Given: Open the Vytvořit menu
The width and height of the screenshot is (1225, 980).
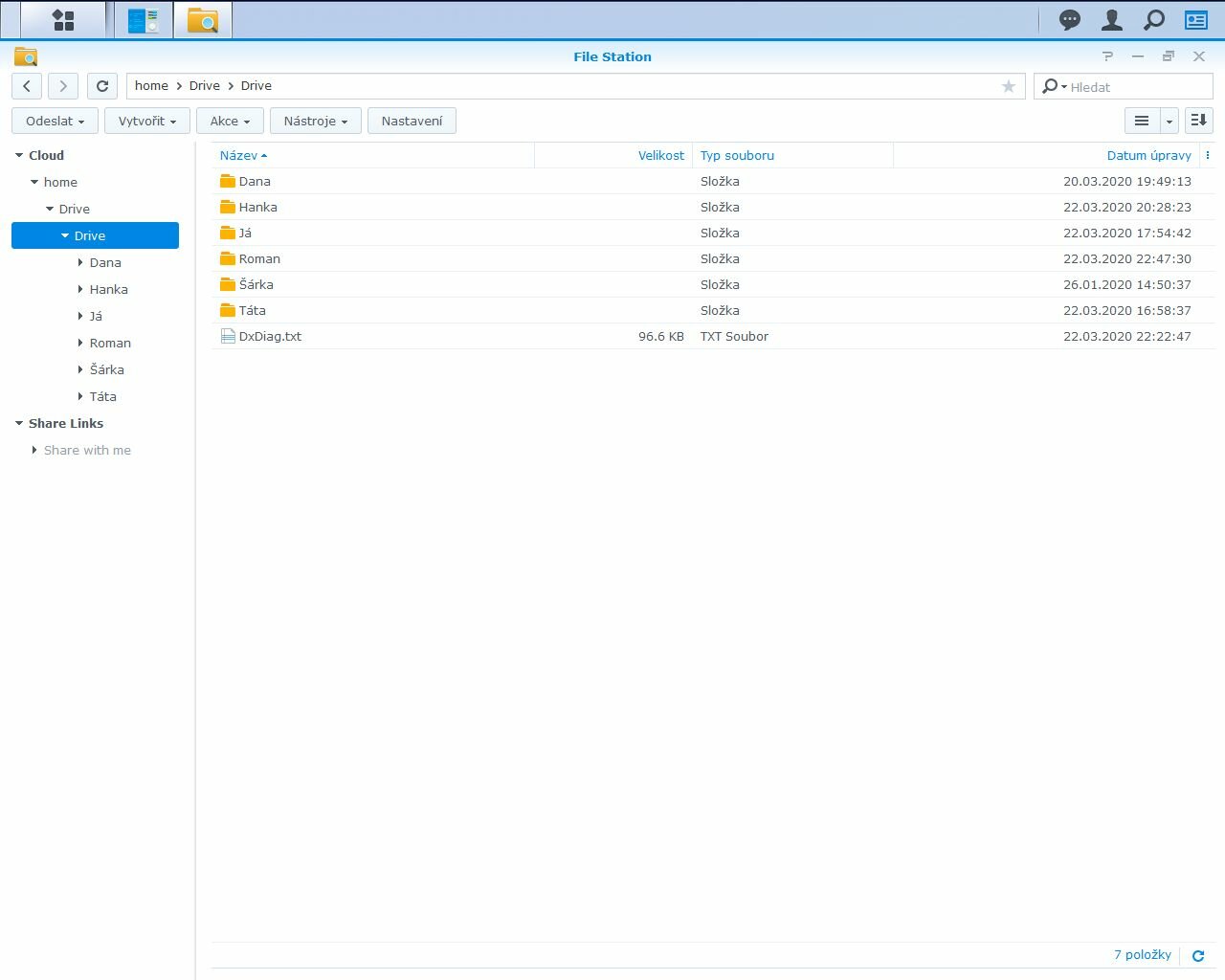Looking at the screenshot, I should pyautogui.click(x=147, y=121).
